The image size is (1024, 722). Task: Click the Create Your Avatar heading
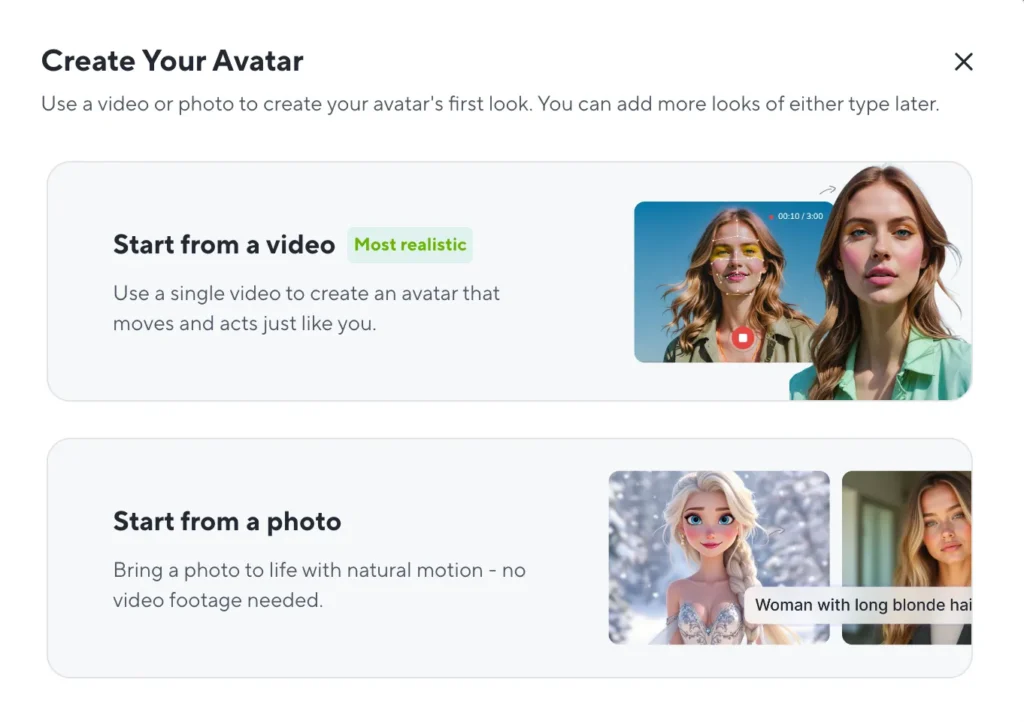pyautogui.click(x=171, y=61)
